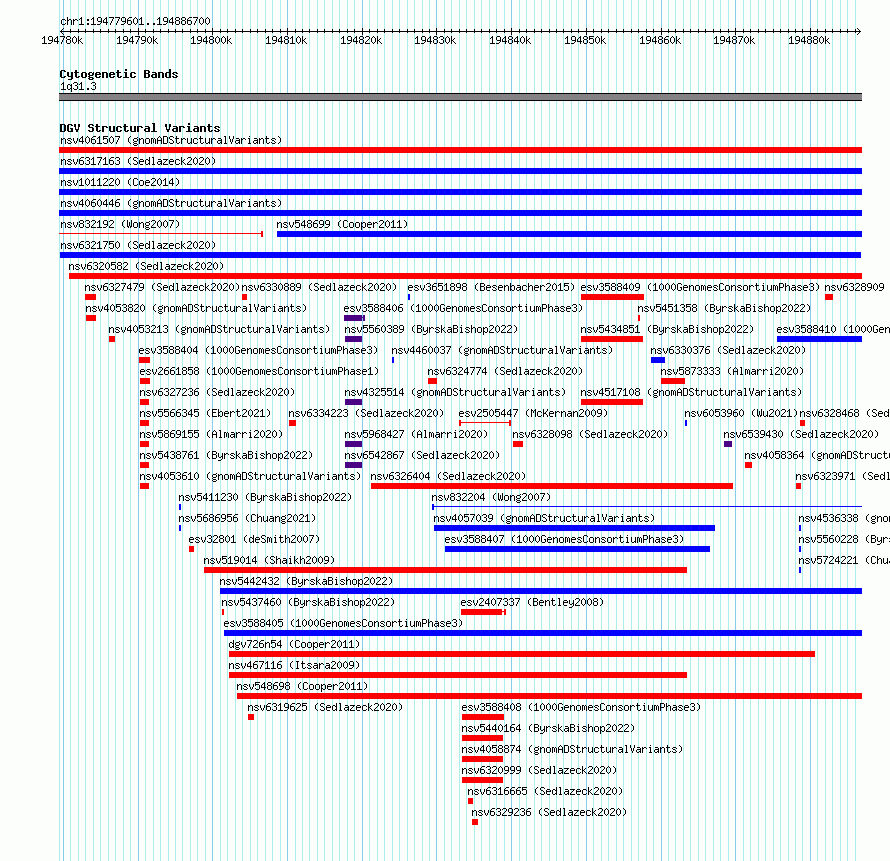The image size is (890, 861).
Task: Click nsv5686956 (Chuang2021) label
Action: [247, 518]
